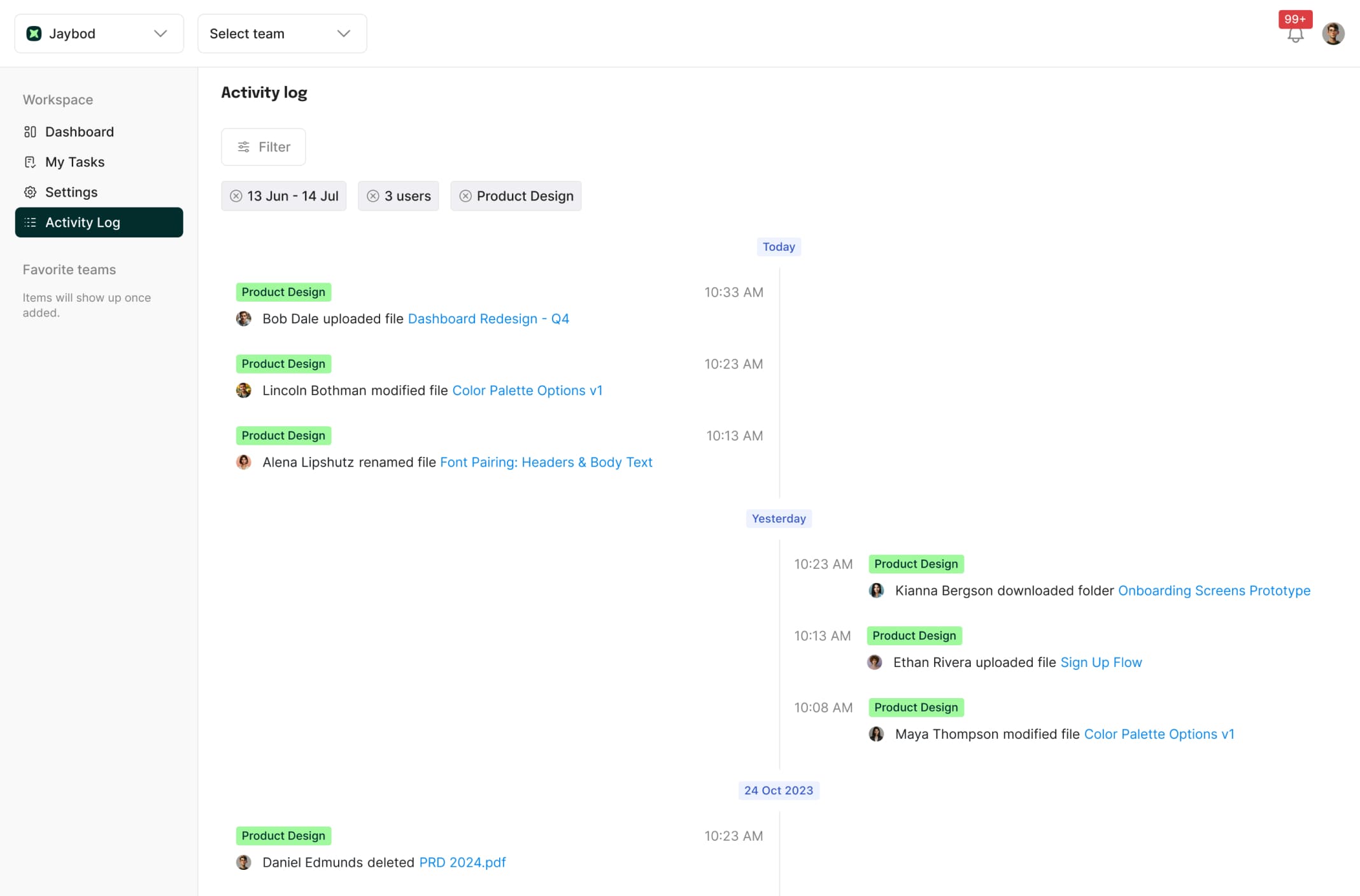The width and height of the screenshot is (1360, 896).
Task: Select the Dashboard icon in the sidebar
Action: (31, 132)
